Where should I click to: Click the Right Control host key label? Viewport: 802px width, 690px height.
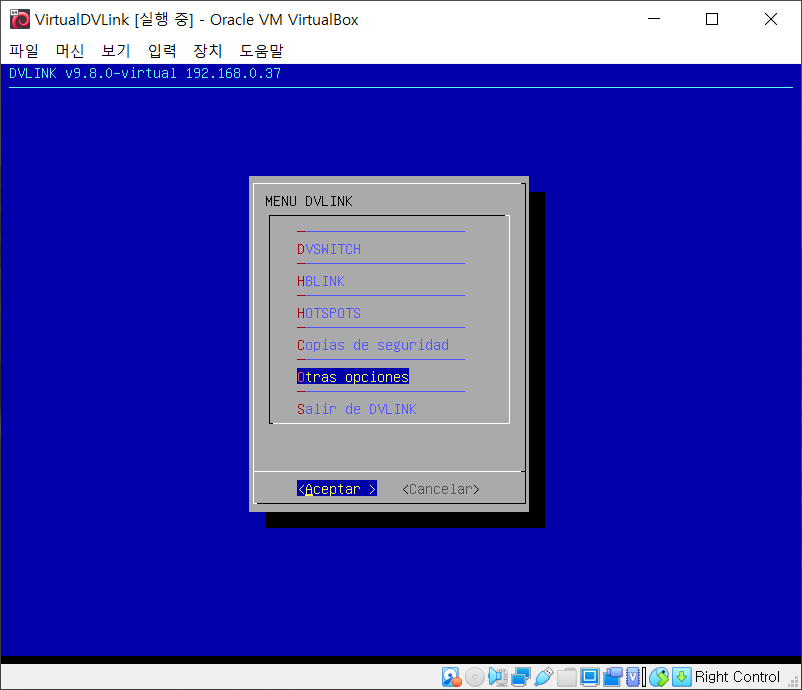point(737,677)
